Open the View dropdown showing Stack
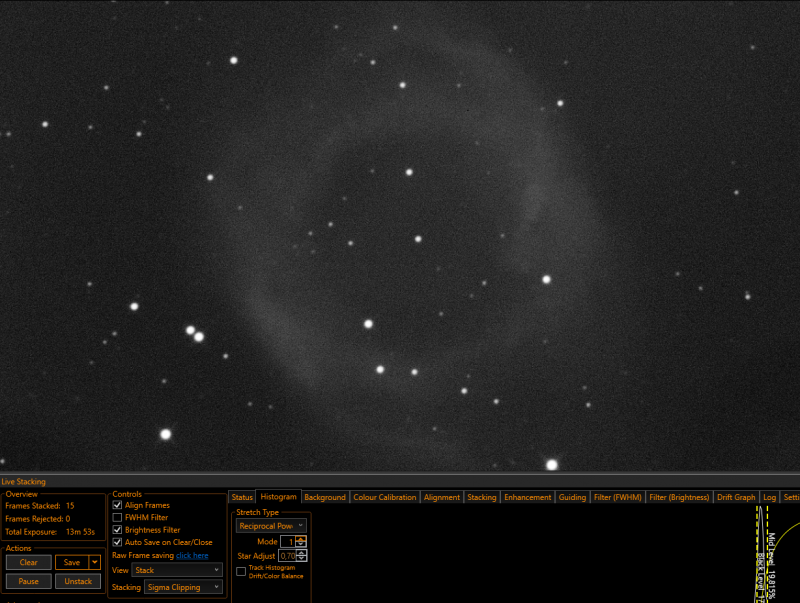Image resolution: width=800 pixels, height=603 pixels. pyautogui.click(x=177, y=570)
